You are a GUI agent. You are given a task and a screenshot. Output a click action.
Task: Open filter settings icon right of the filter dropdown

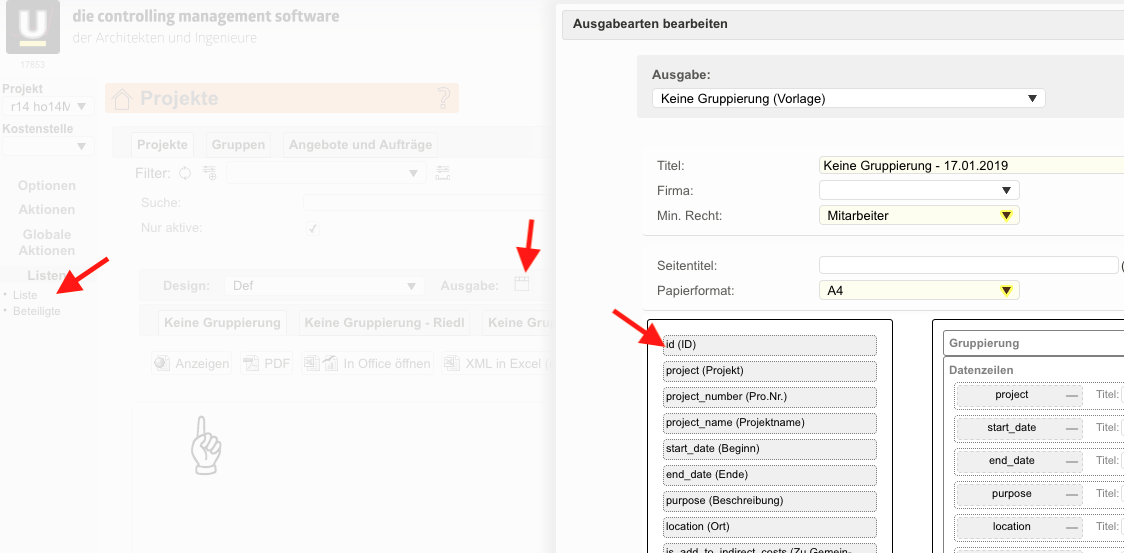[x=443, y=173]
